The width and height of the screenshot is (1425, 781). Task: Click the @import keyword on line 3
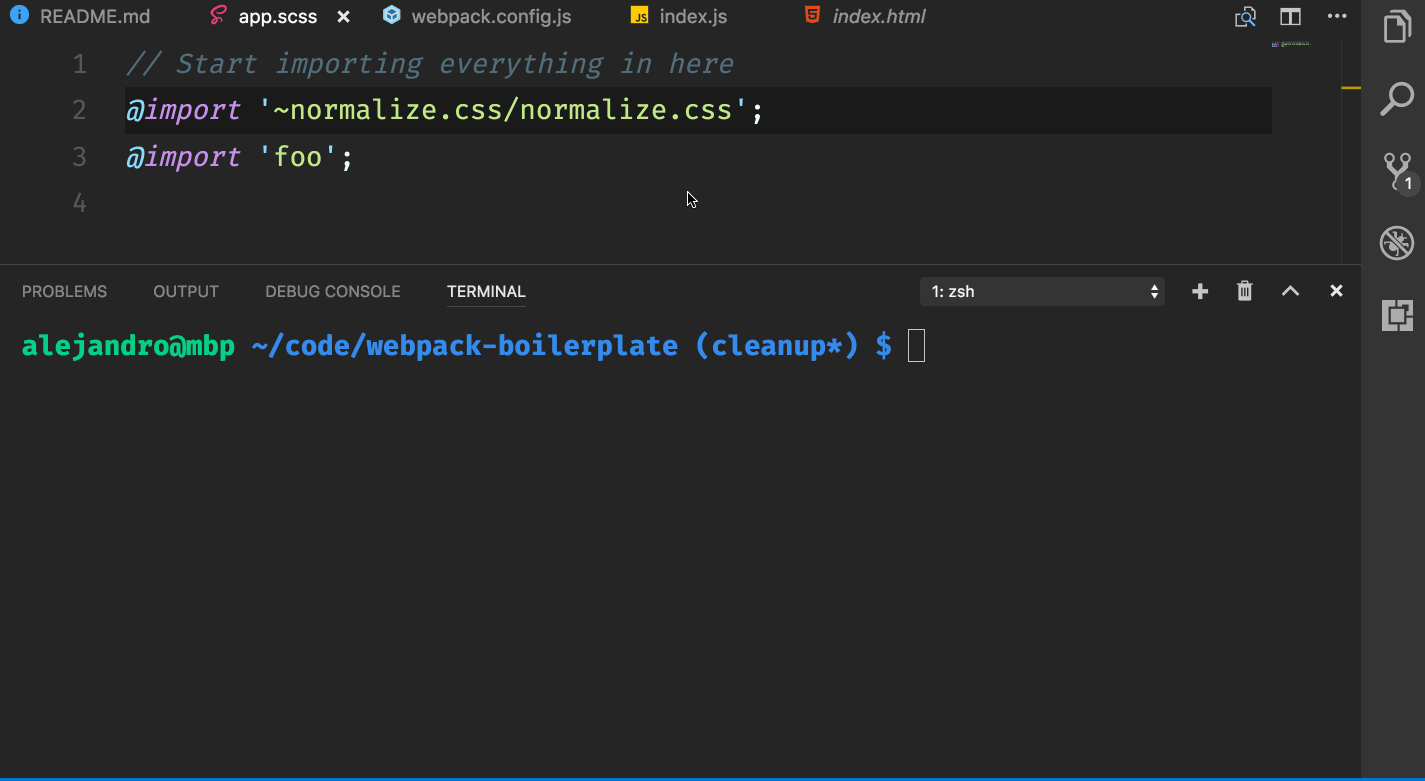pos(184,157)
